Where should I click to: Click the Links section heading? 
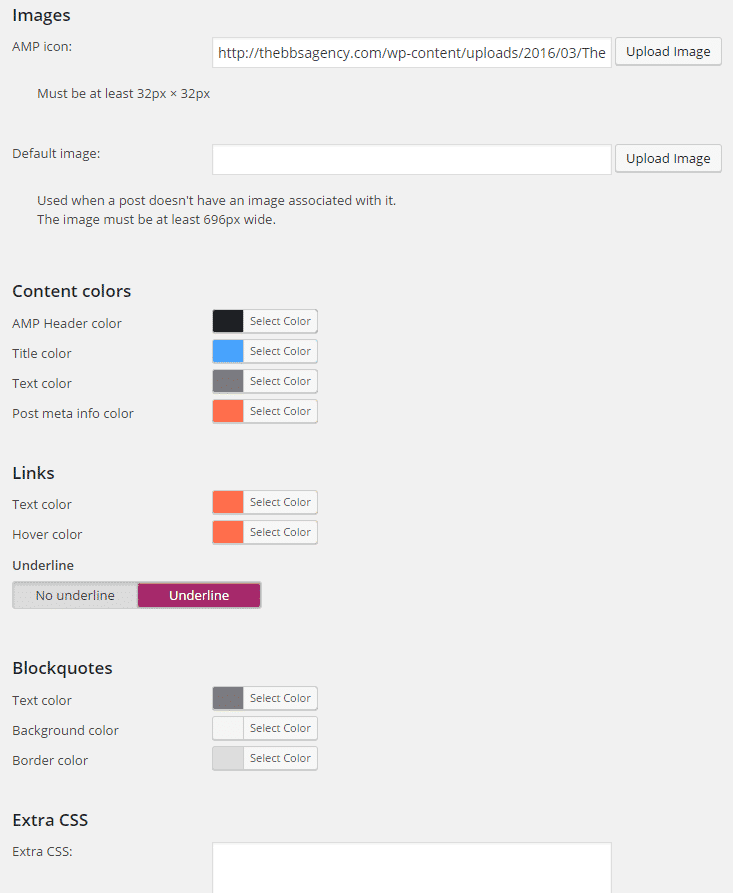click(x=34, y=473)
